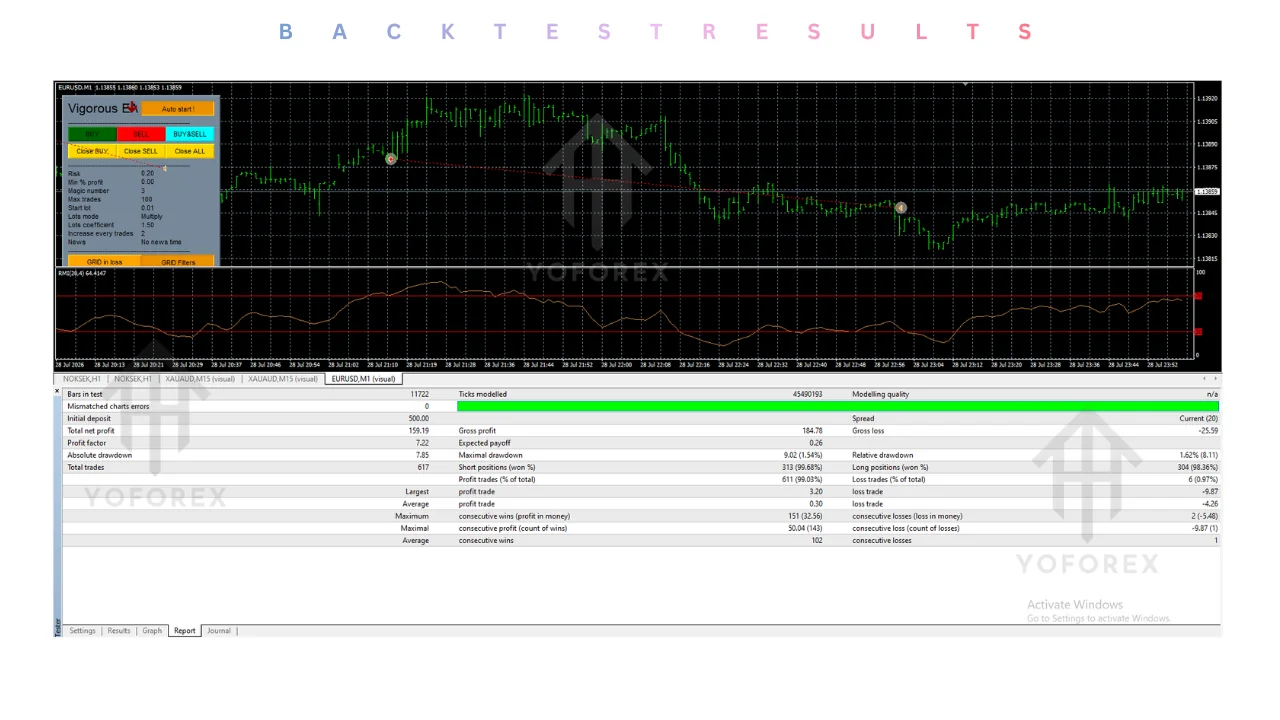Click the Close BUY button
Viewport: 1280px width, 720px height.
pyautogui.click(x=92, y=151)
